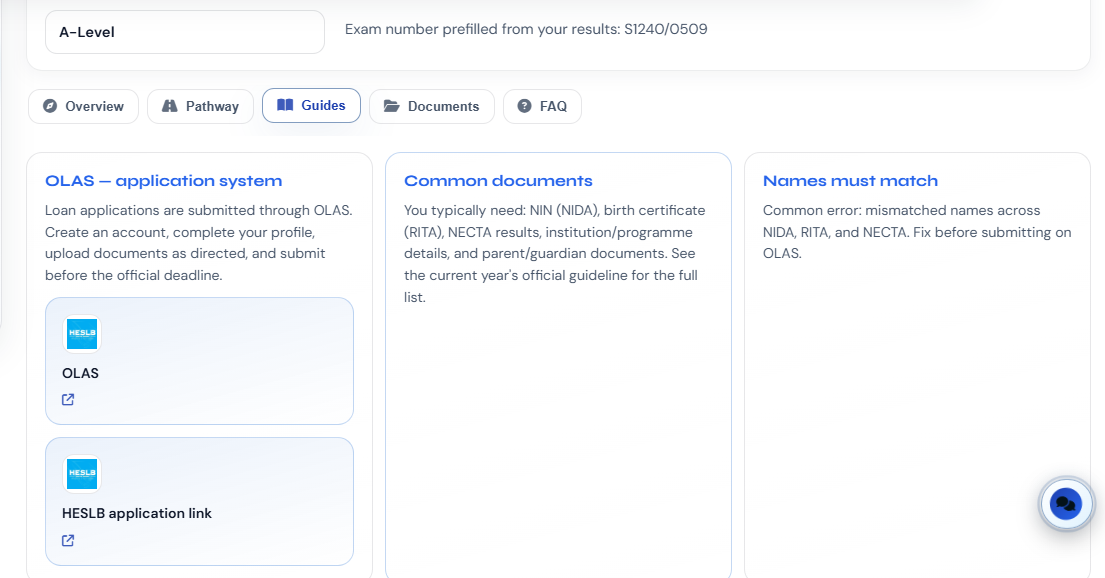Open the Overview tab
1105x578 pixels.
pos(83,106)
